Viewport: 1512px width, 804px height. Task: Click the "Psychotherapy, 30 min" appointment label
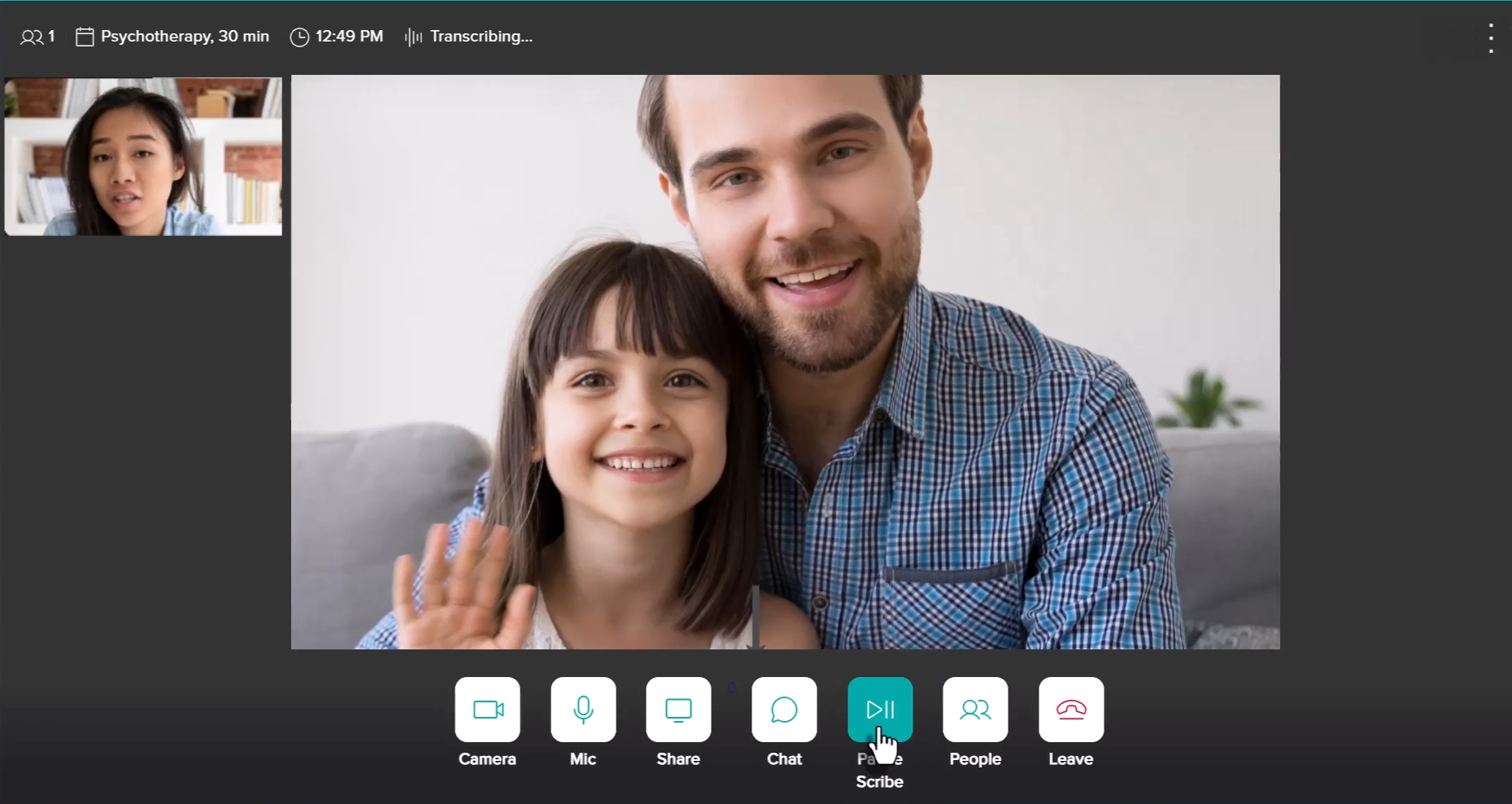[185, 37]
